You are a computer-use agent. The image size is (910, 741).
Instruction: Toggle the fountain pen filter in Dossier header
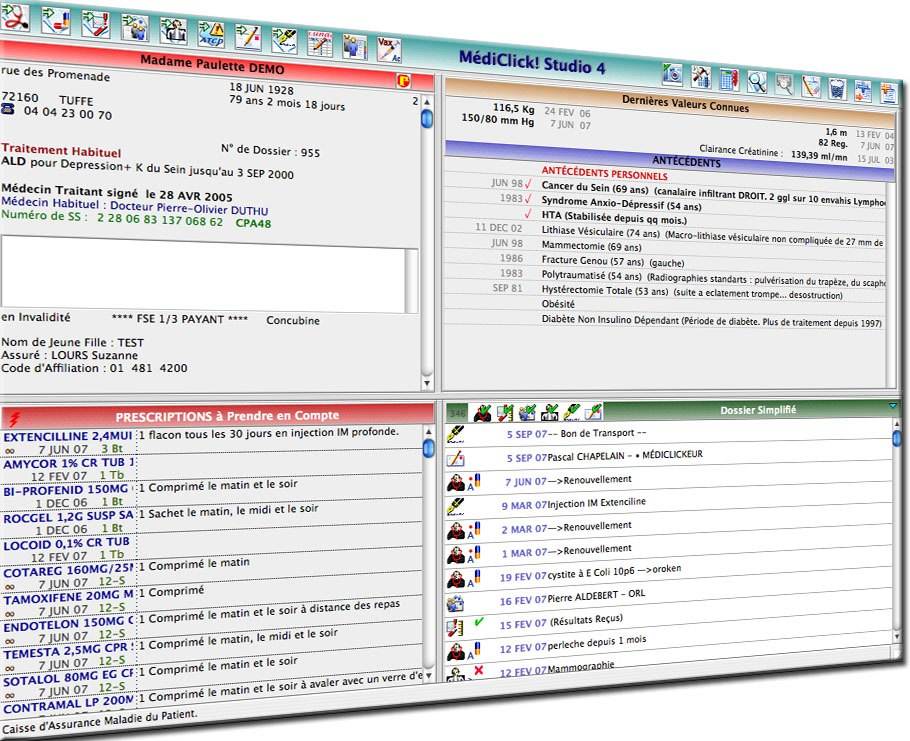pos(571,411)
